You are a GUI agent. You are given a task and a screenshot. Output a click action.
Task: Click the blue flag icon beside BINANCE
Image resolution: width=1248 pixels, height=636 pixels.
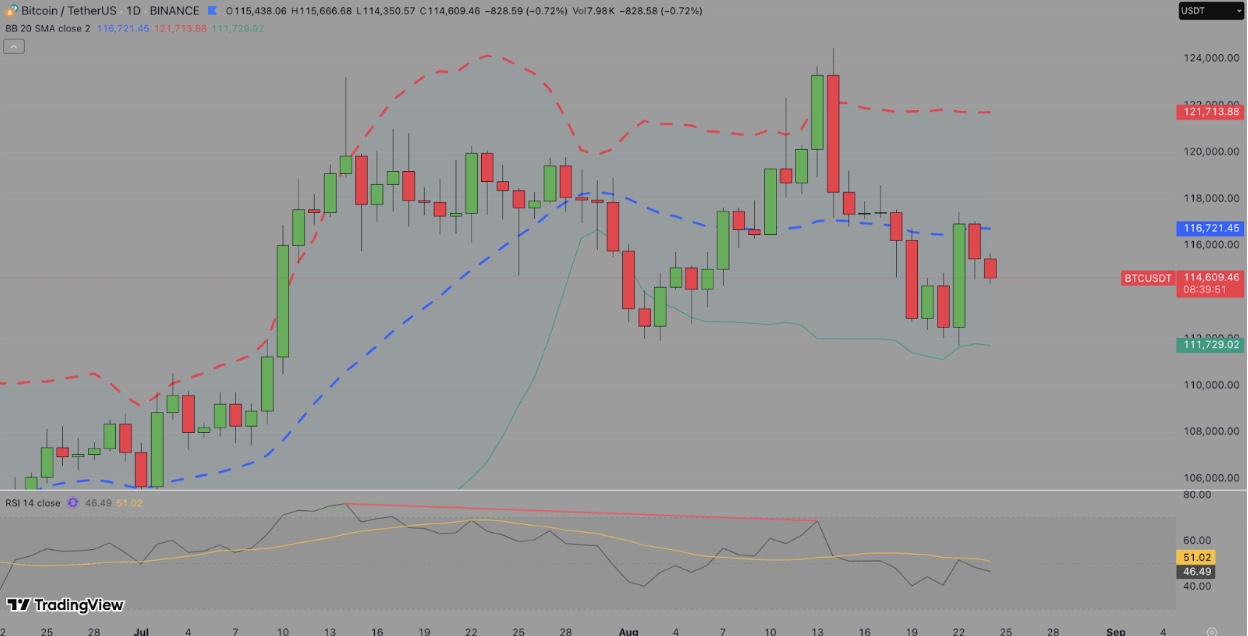pos(212,11)
